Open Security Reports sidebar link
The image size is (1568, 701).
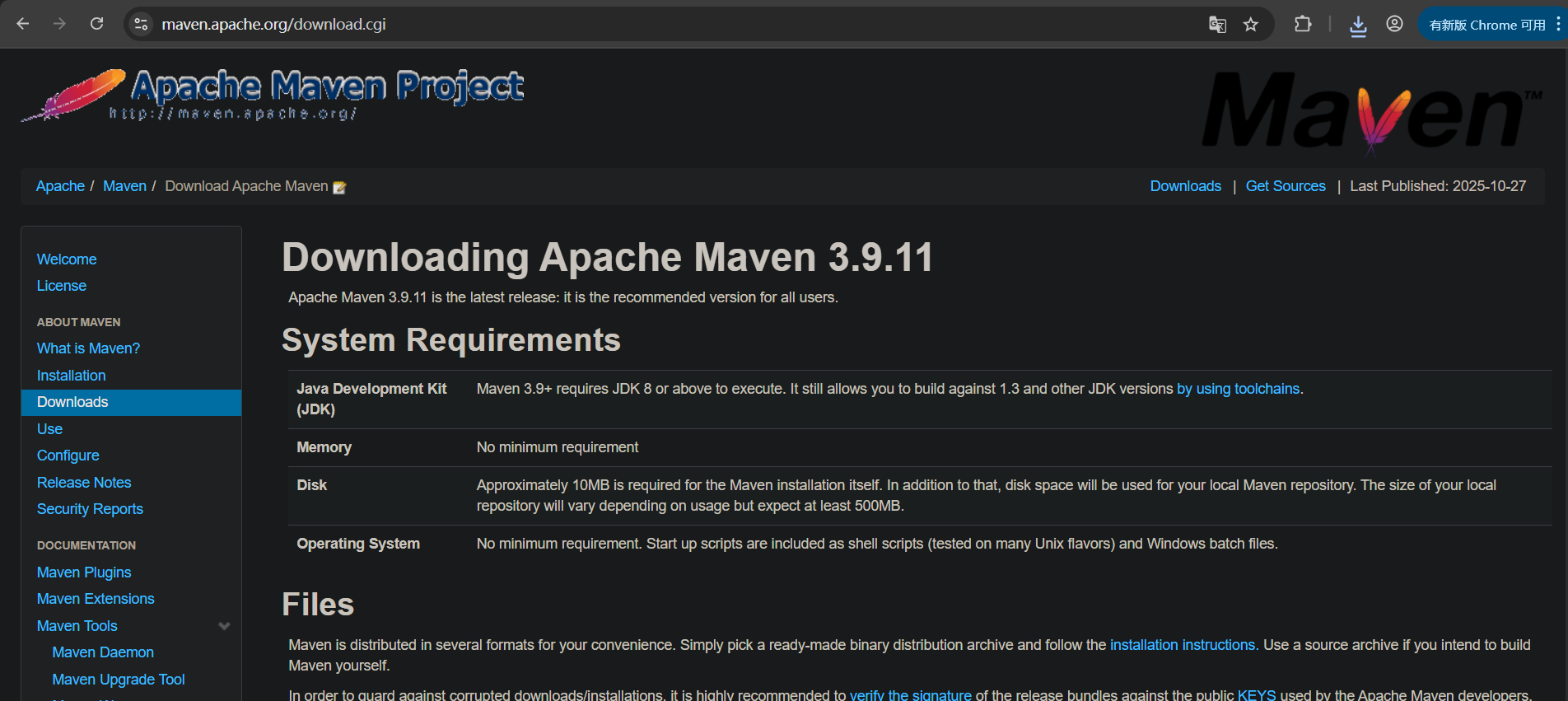pos(90,509)
